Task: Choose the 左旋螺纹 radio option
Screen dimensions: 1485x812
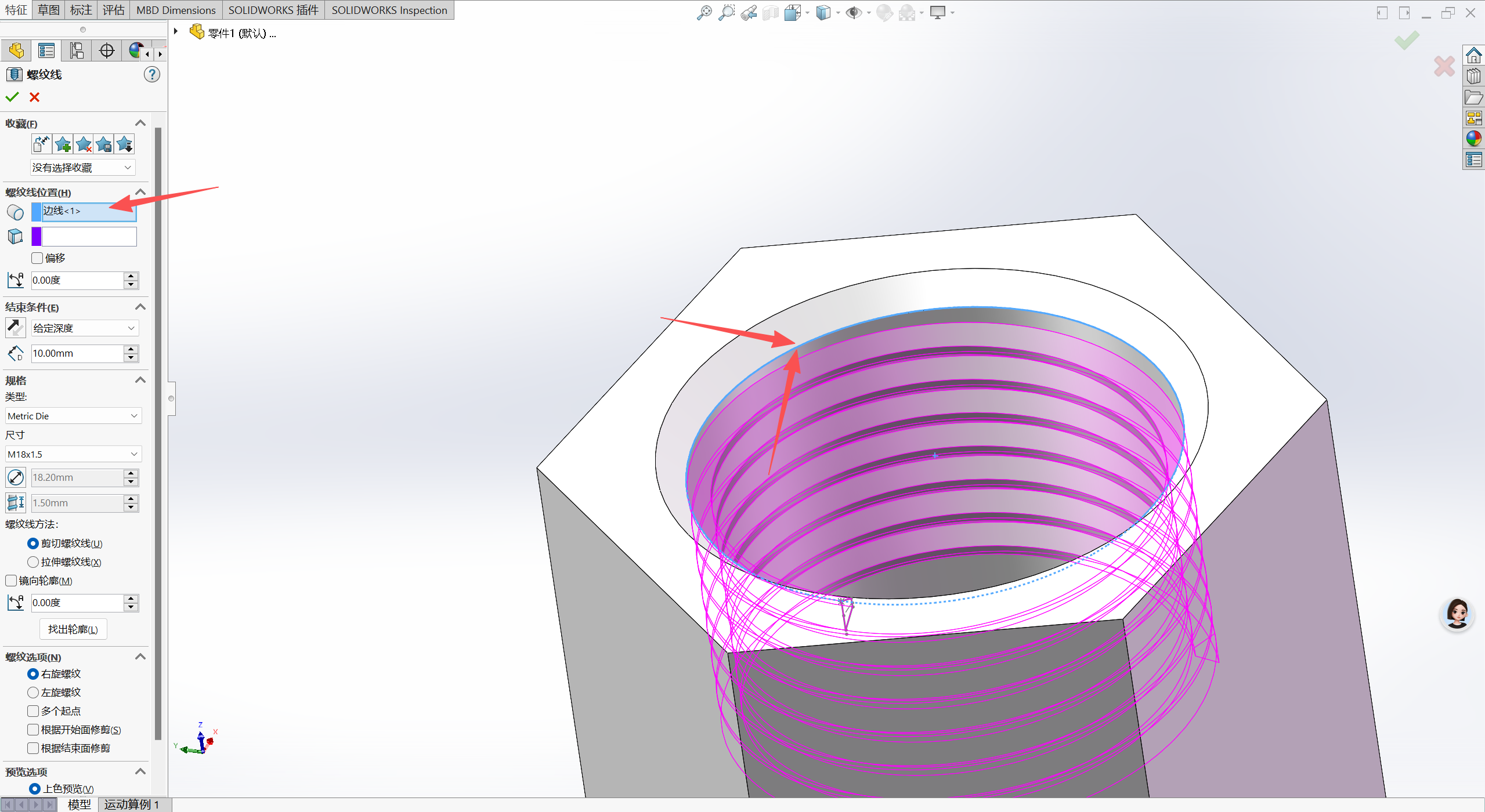Action: (x=33, y=693)
